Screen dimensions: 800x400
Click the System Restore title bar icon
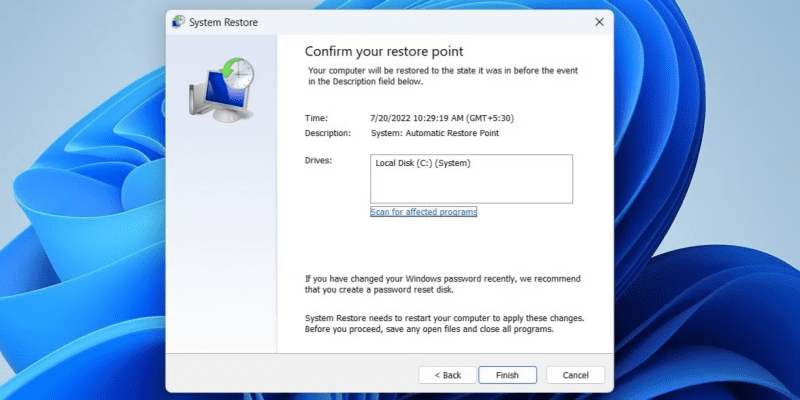[x=179, y=22]
